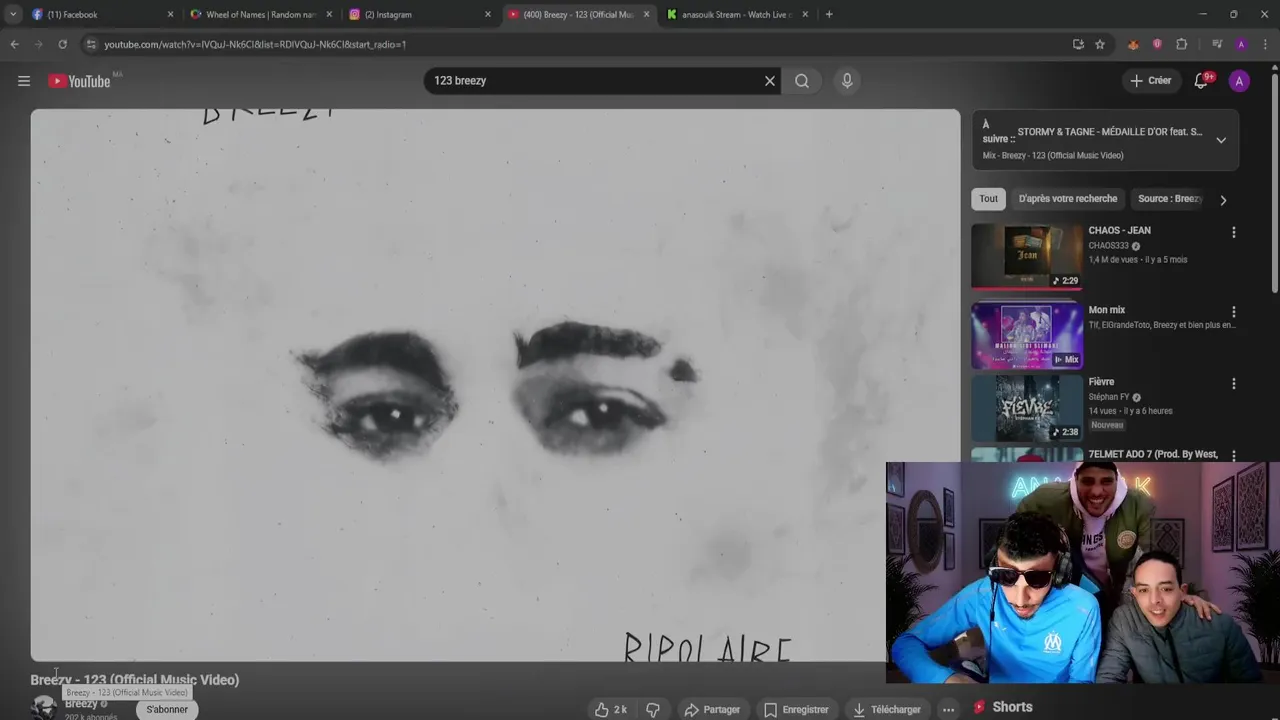Click the video title Breezy - 123
Screen dimensions: 1280x720
pos(135,680)
